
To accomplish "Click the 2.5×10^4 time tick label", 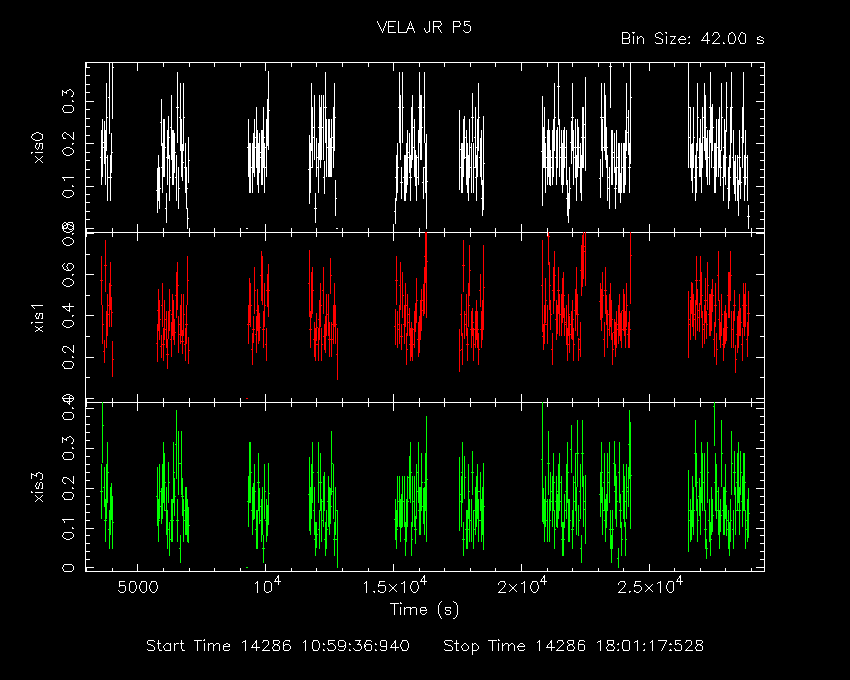I will pyautogui.click(x=650, y=586).
